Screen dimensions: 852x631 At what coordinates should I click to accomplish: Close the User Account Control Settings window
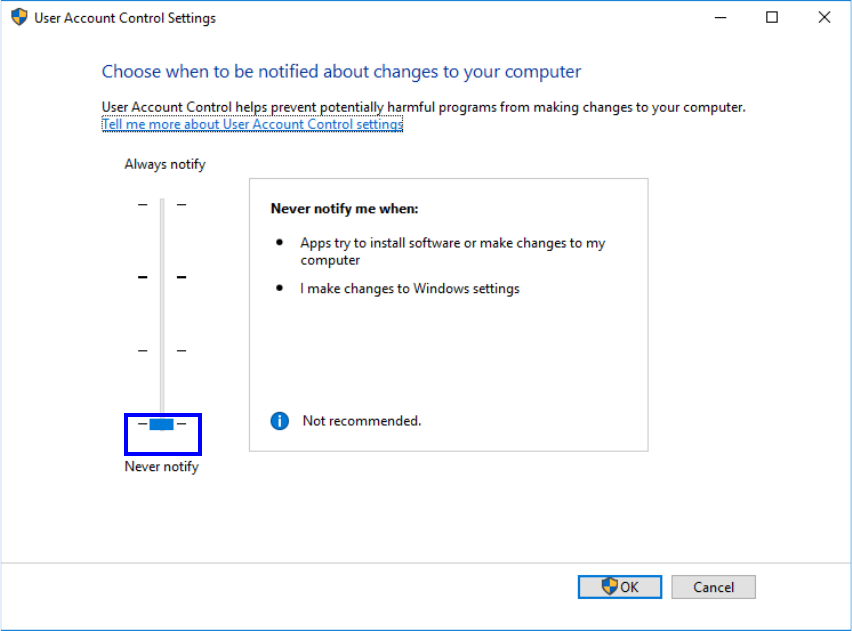[x=824, y=17]
